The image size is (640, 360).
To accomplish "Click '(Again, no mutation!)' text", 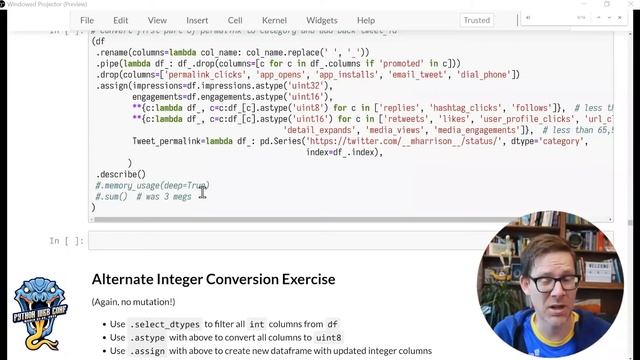I will pos(133,302).
